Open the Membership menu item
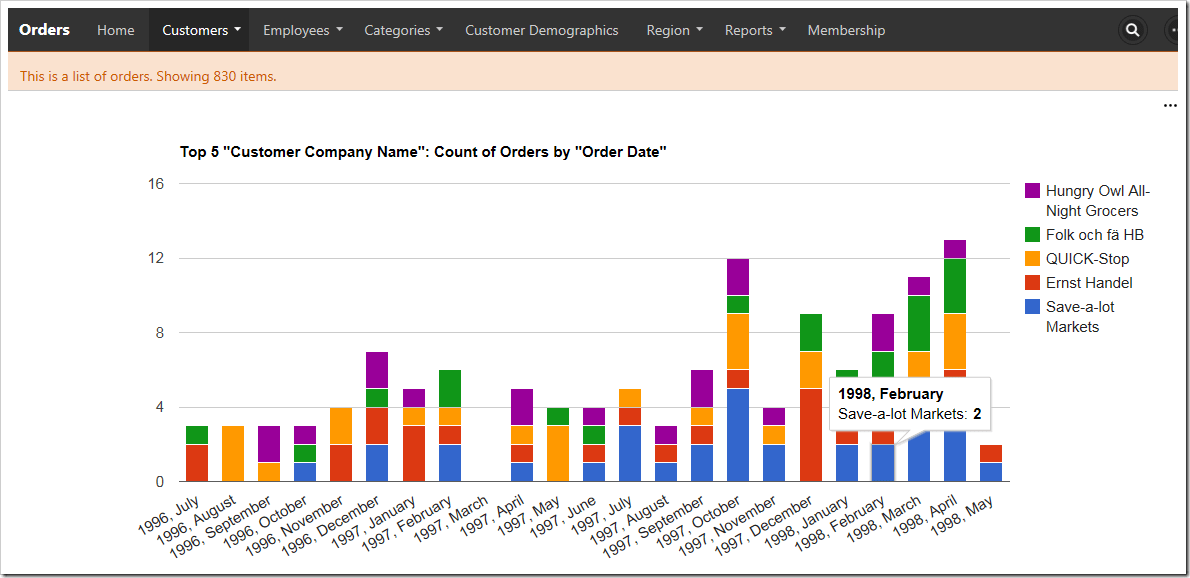This screenshot has width=1190, height=578. 846,30
